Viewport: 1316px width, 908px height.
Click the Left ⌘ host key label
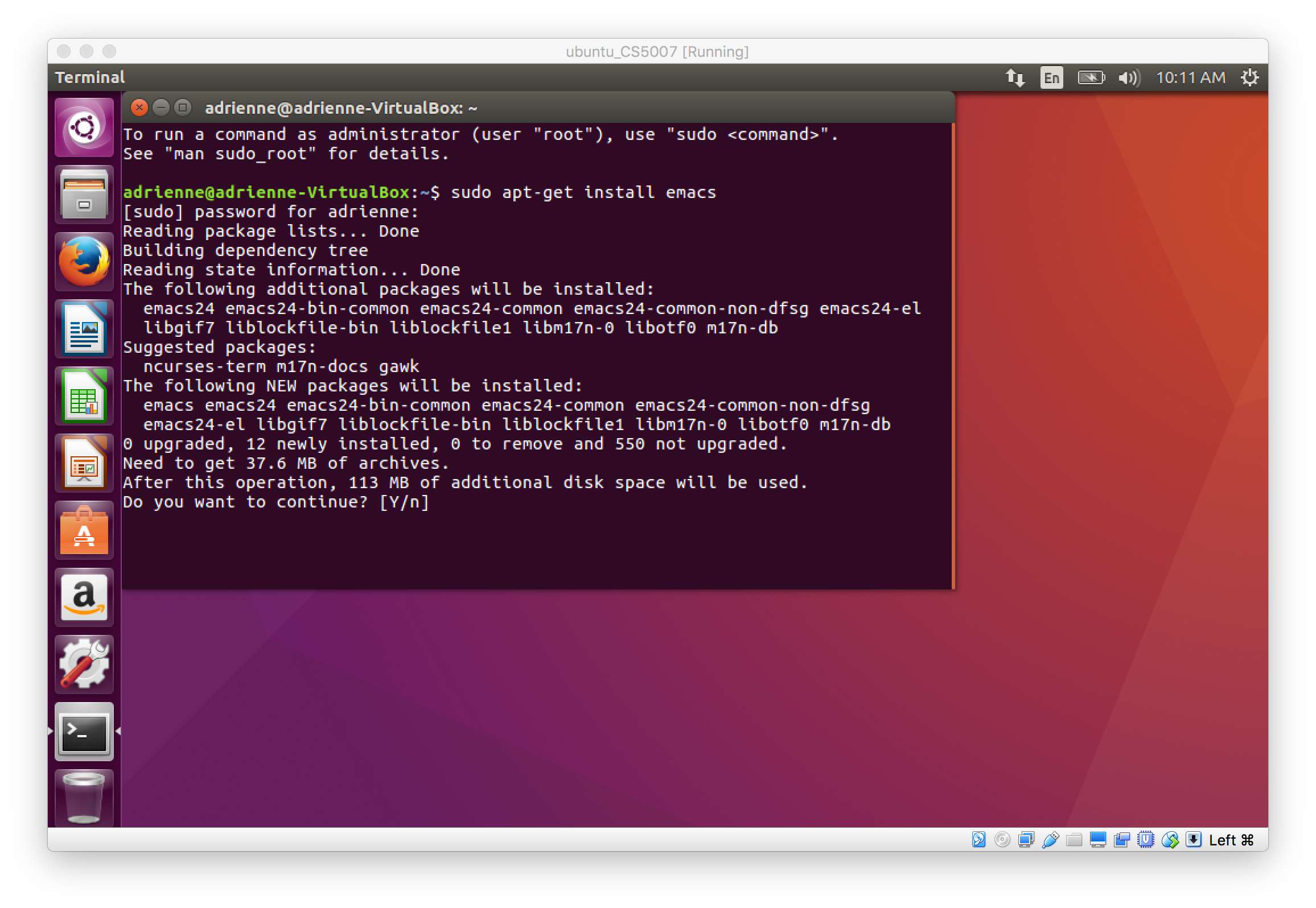[x=1231, y=840]
